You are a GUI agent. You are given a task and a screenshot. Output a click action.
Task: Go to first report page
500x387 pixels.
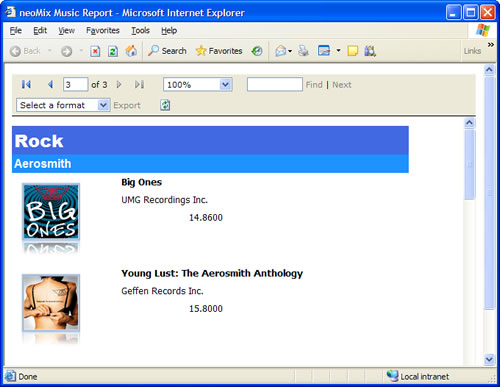(x=26, y=84)
